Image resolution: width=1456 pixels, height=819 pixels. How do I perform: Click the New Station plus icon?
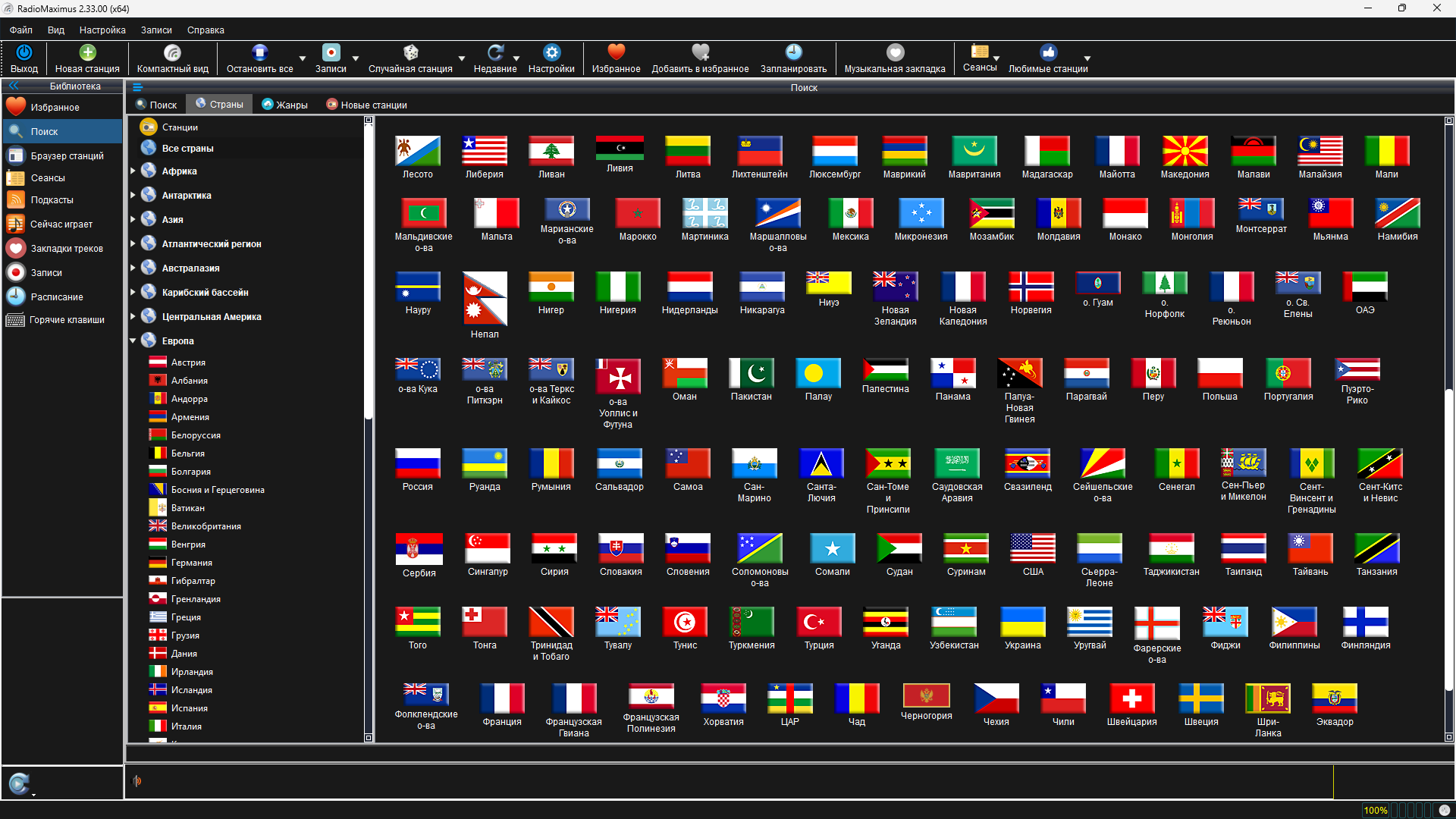pyautogui.click(x=87, y=52)
